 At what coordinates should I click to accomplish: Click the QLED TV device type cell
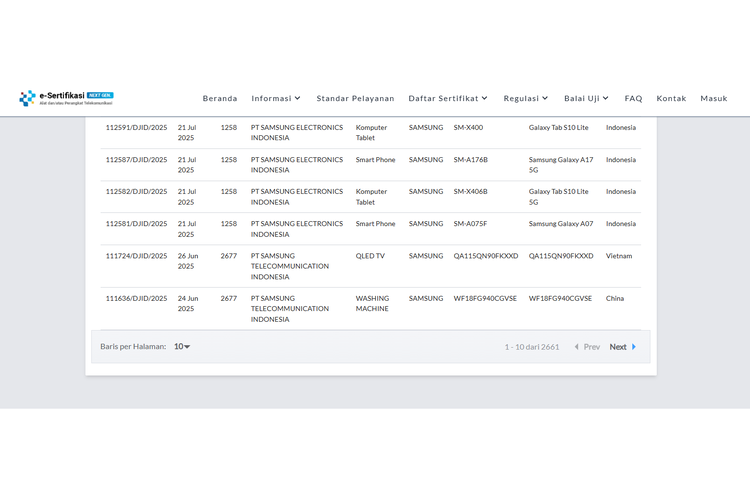pyautogui.click(x=370, y=256)
